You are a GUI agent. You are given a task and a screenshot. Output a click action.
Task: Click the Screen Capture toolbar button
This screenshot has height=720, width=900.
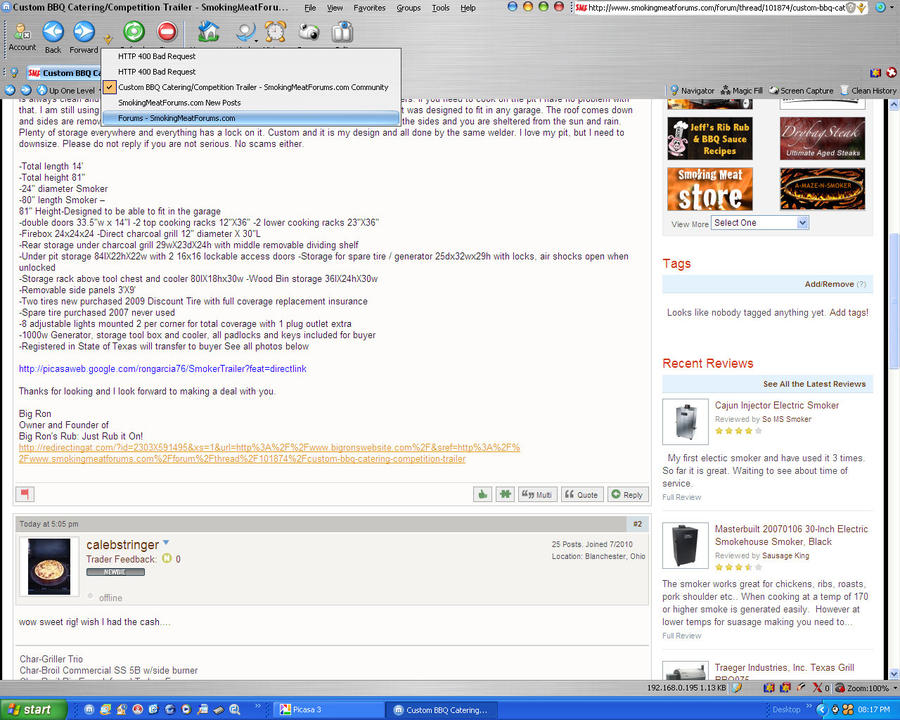[800, 90]
